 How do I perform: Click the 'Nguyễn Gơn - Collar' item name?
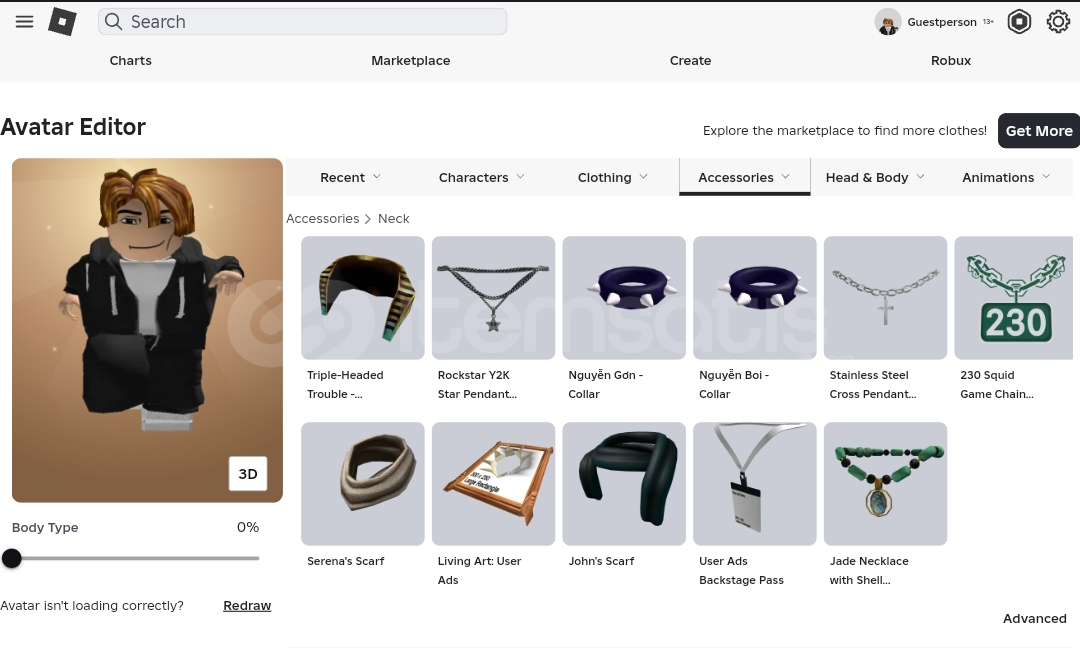[x=605, y=384]
